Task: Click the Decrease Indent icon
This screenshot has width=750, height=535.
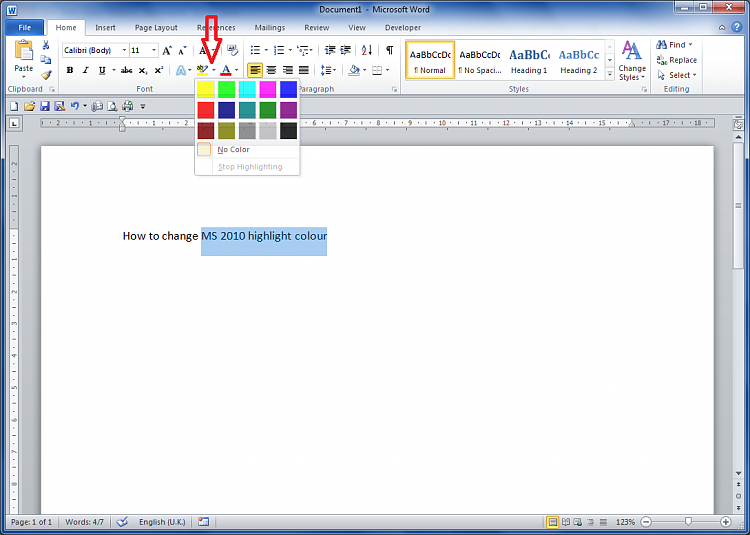Action: pyautogui.click(x=330, y=50)
